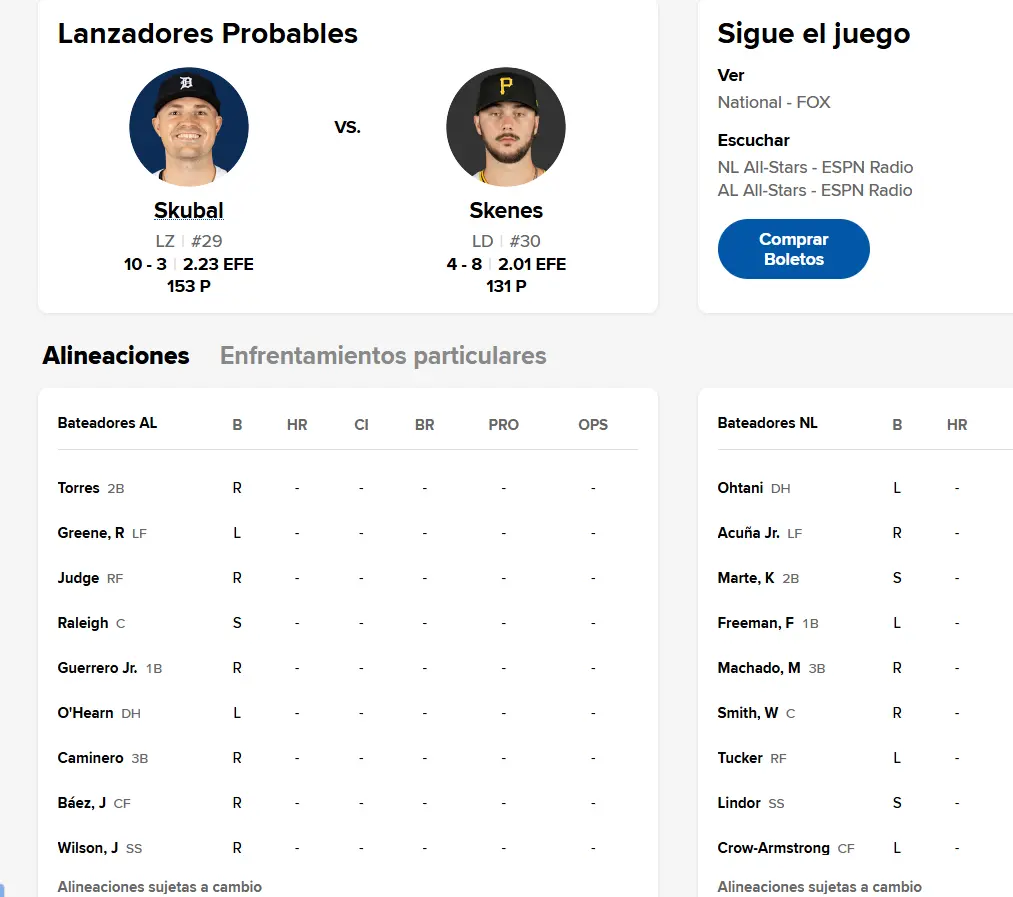The image size is (1013, 897).
Task: Click the Skubal pitcher name link
Action: [189, 211]
